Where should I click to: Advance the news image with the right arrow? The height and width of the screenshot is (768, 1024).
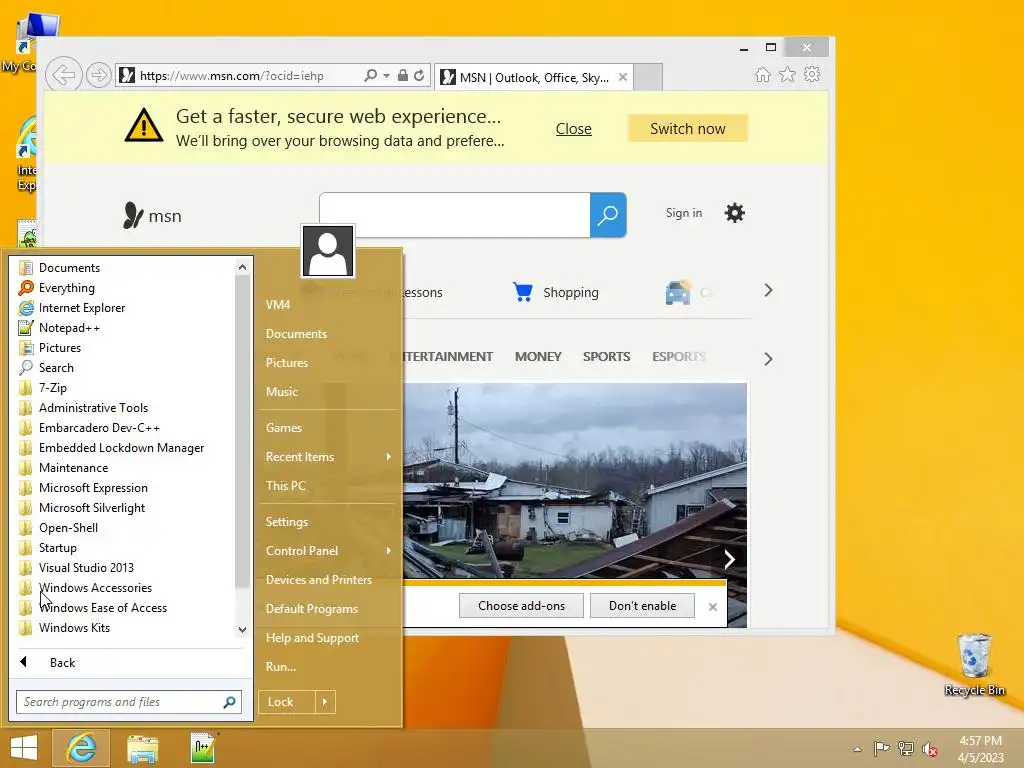729,559
